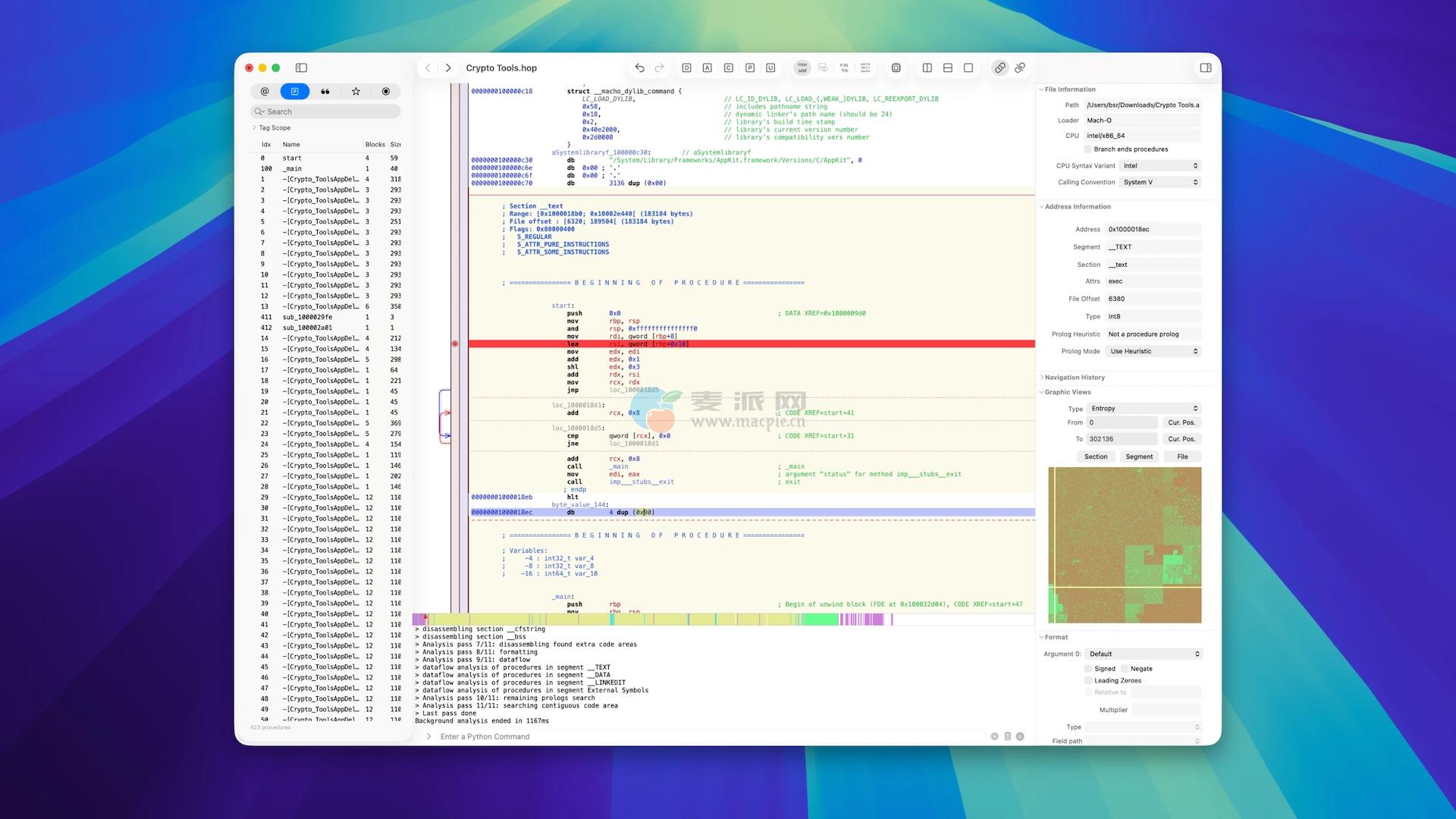This screenshot has width=1456, height=819.
Task: Mark selection as procedure with P button
Action: [749, 68]
